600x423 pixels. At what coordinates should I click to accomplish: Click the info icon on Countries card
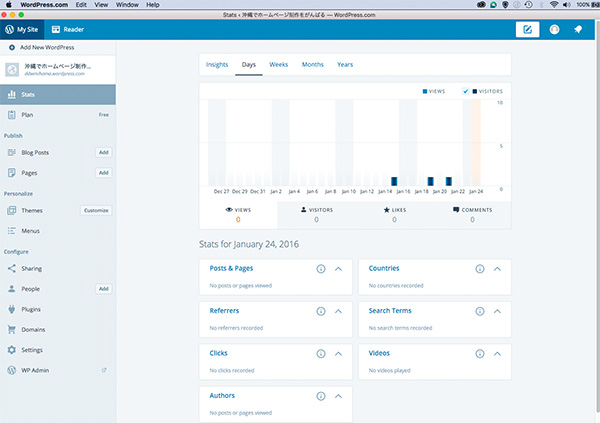(x=480, y=269)
